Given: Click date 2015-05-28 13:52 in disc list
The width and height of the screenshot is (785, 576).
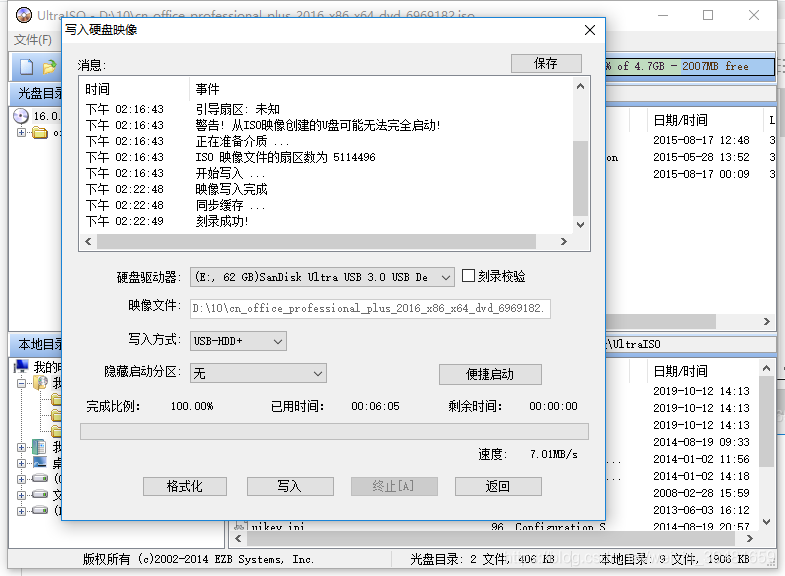Looking at the screenshot, I should click(x=701, y=158).
